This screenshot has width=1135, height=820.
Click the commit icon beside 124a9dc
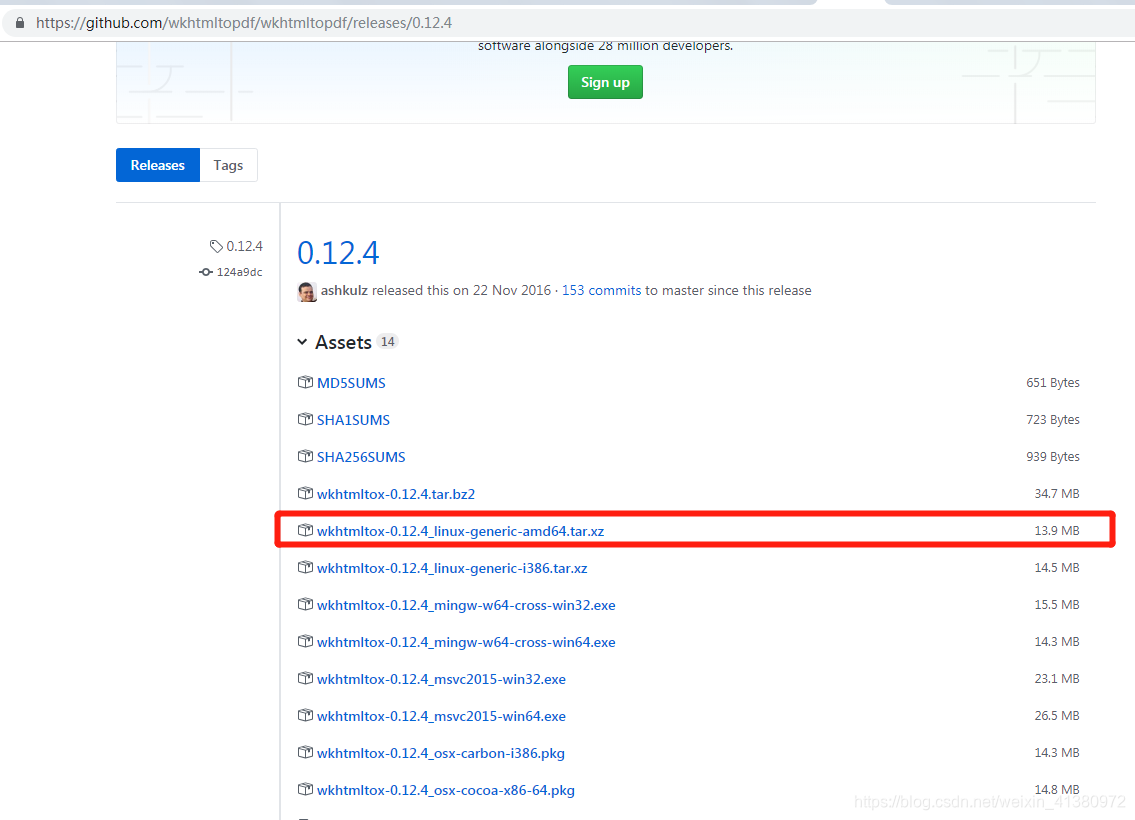(206, 272)
